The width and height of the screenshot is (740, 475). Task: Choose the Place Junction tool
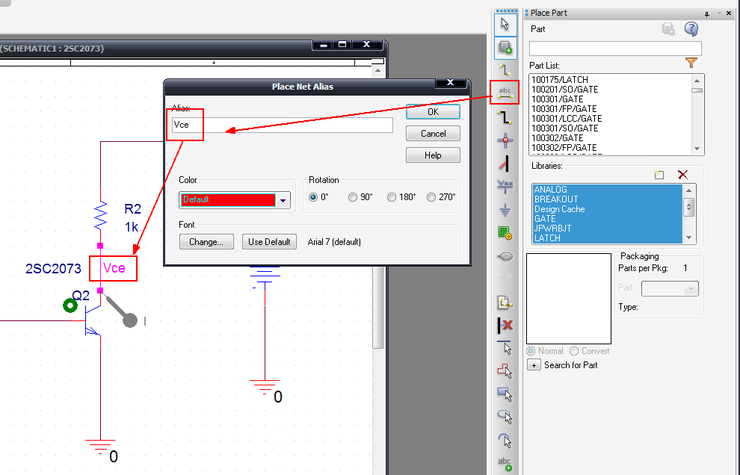(x=505, y=139)
